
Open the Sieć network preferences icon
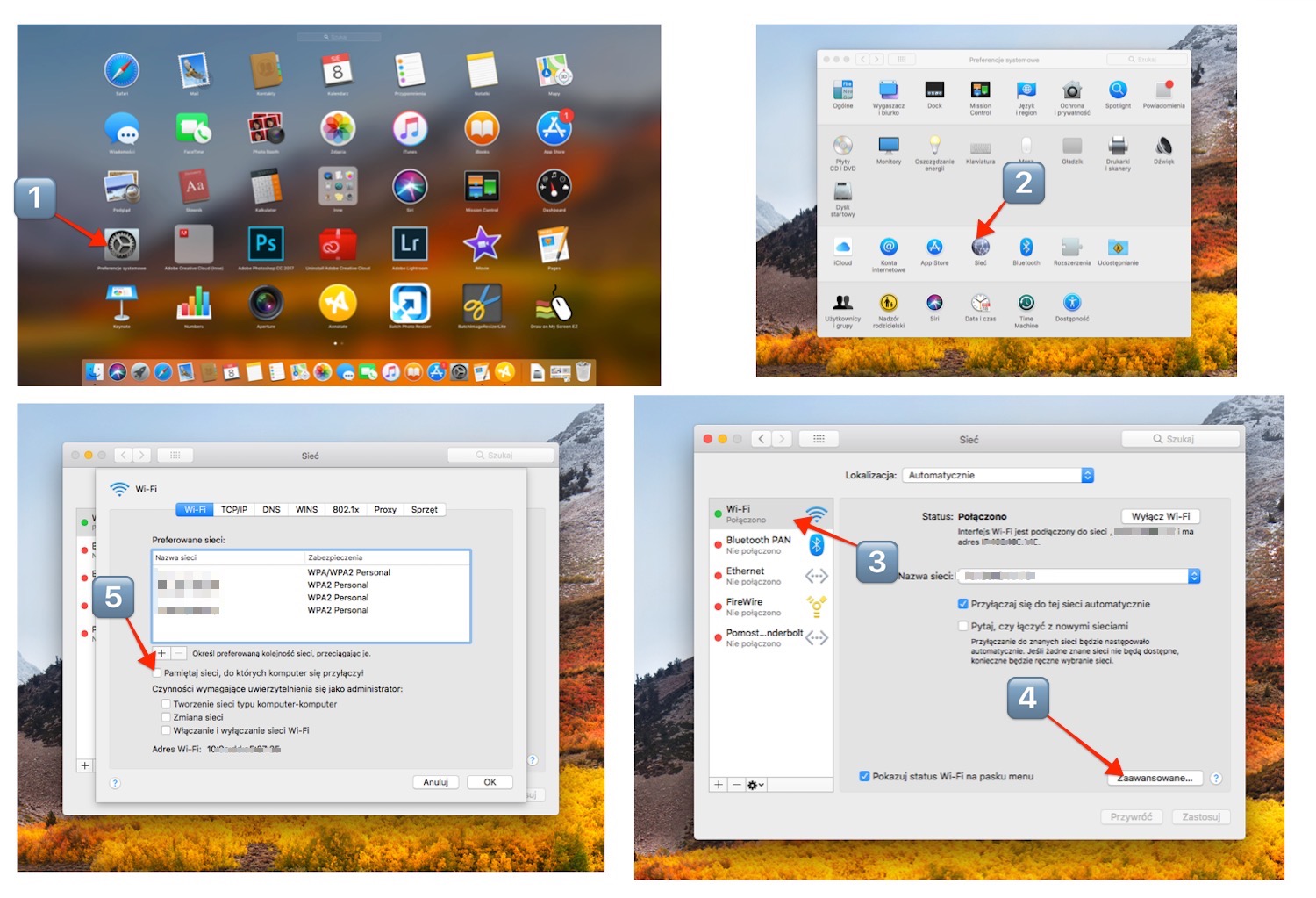coord(980,248)
